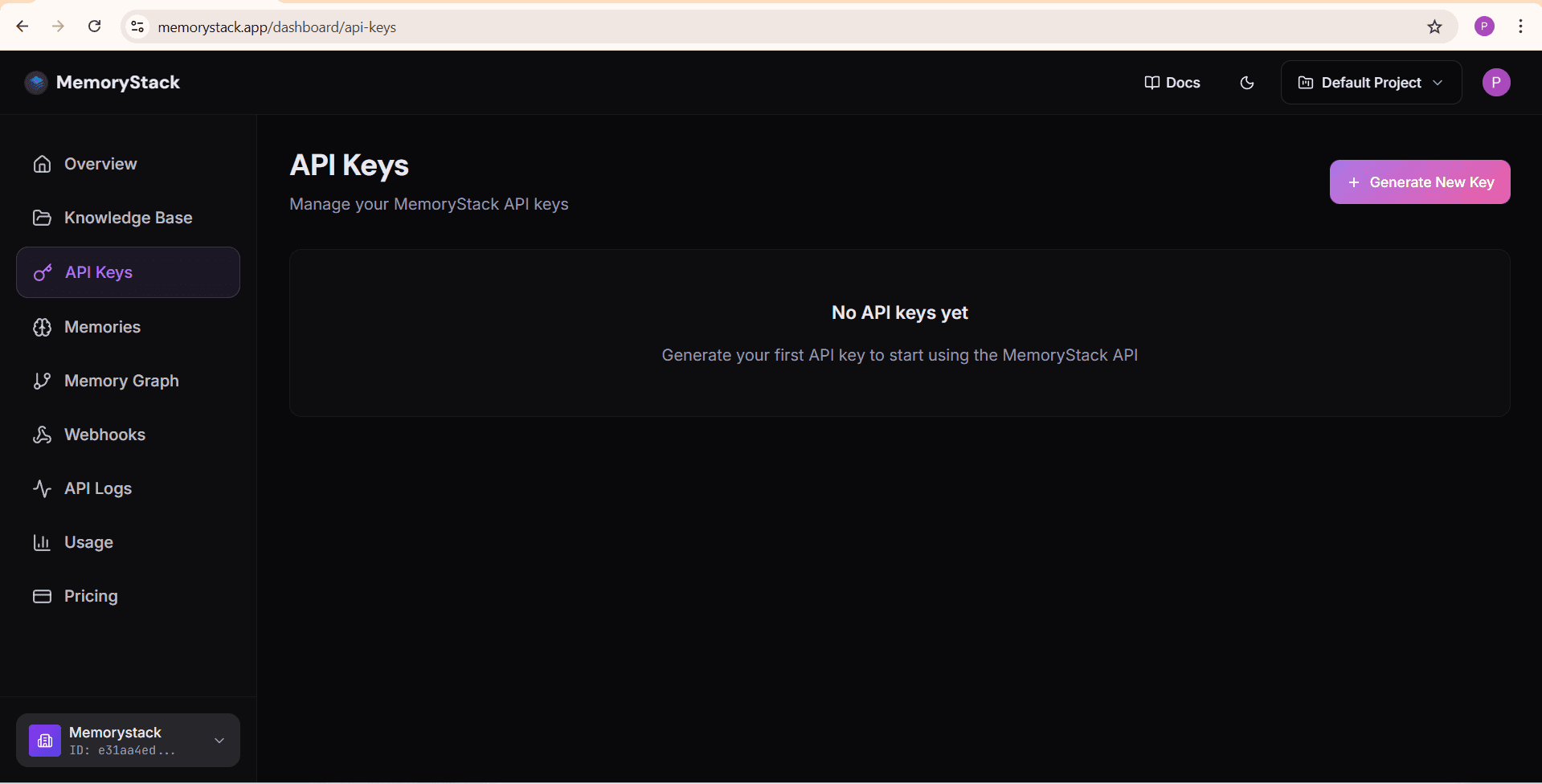The height and width of the screenshot is (784, 1542).
Task: Navigate to Webhooks
Action: point(128,435)
